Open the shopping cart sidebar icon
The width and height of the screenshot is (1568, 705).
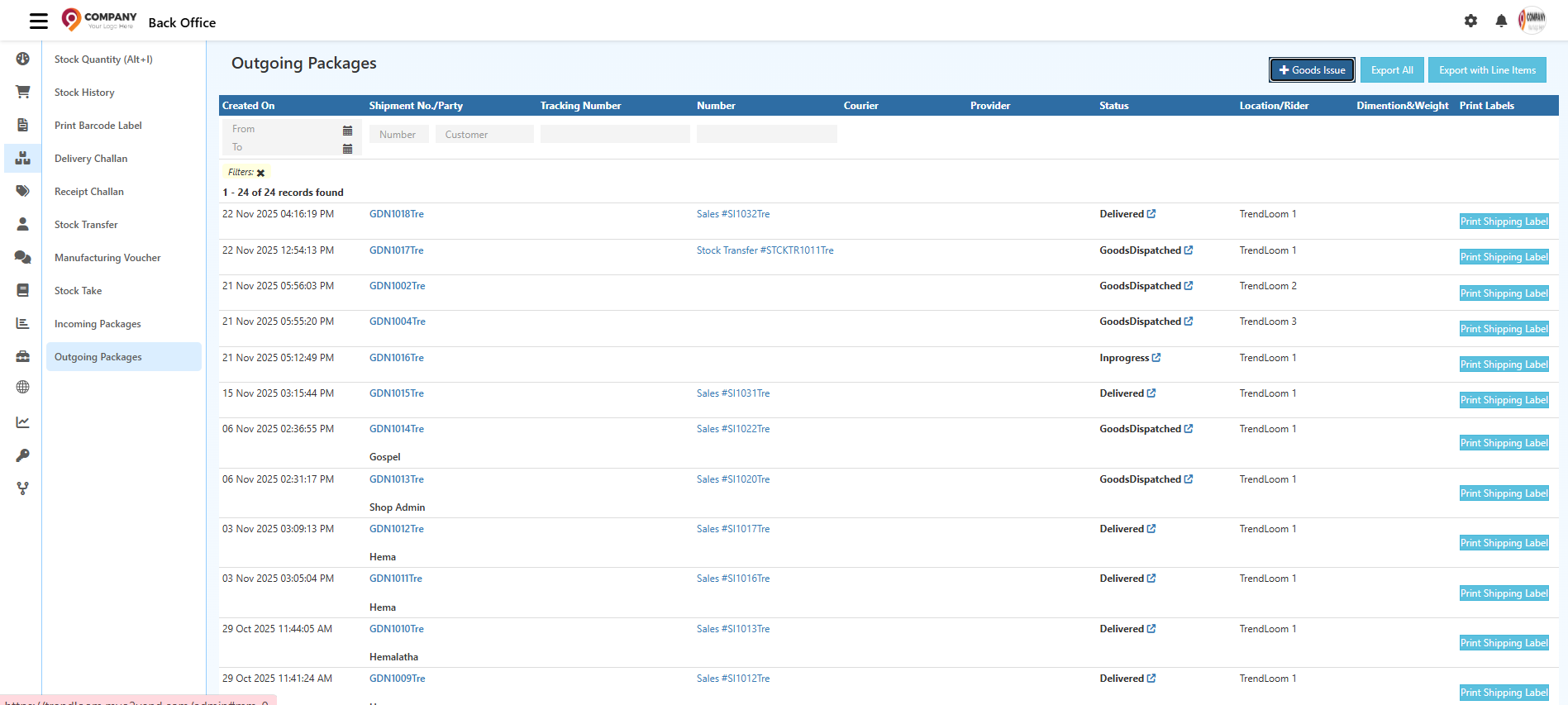22,92
